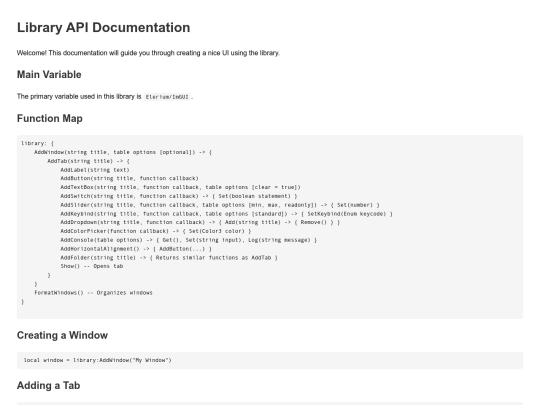Click the AddSwitch code line
The image size is (540, 405).
coord(179,196)
